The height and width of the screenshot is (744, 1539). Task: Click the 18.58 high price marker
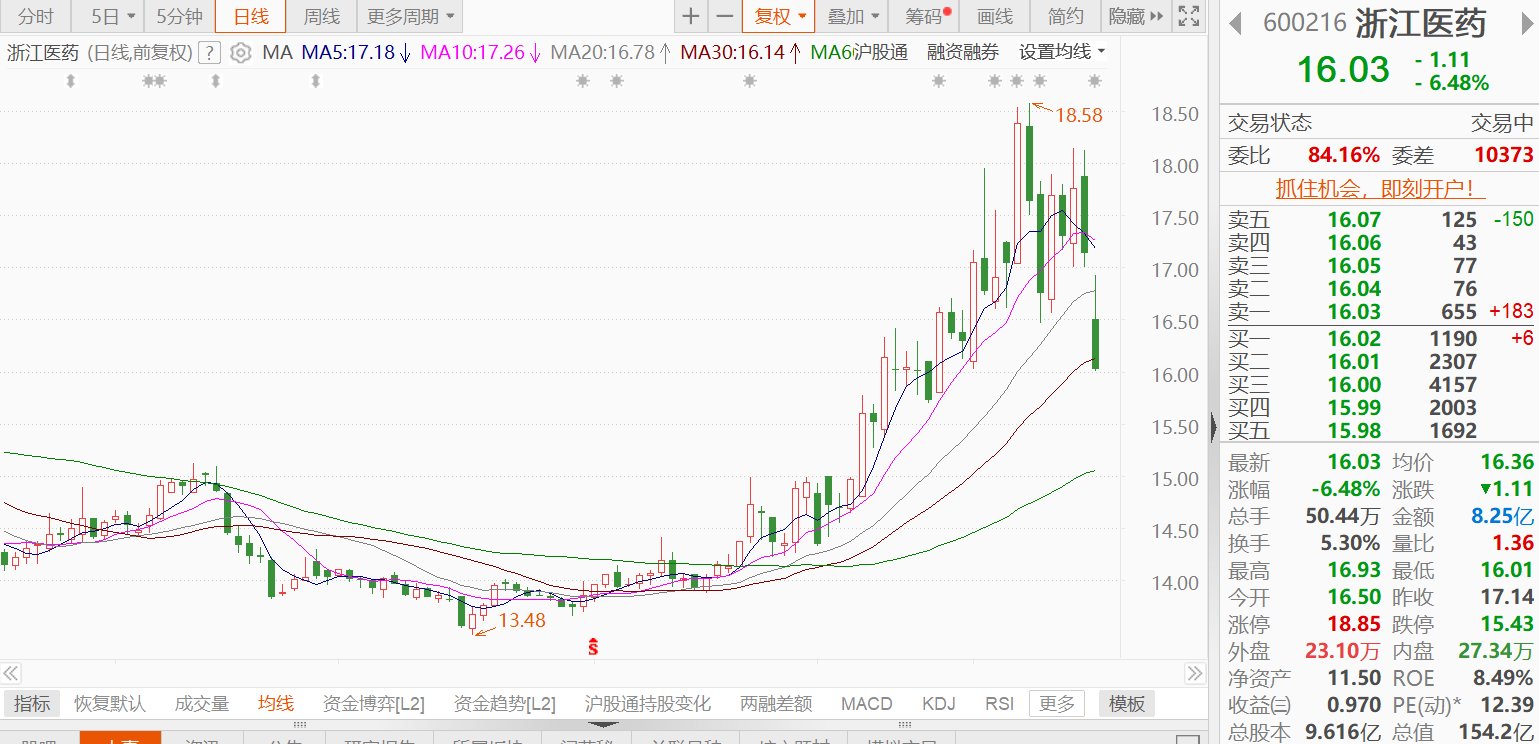[1078, 115]
